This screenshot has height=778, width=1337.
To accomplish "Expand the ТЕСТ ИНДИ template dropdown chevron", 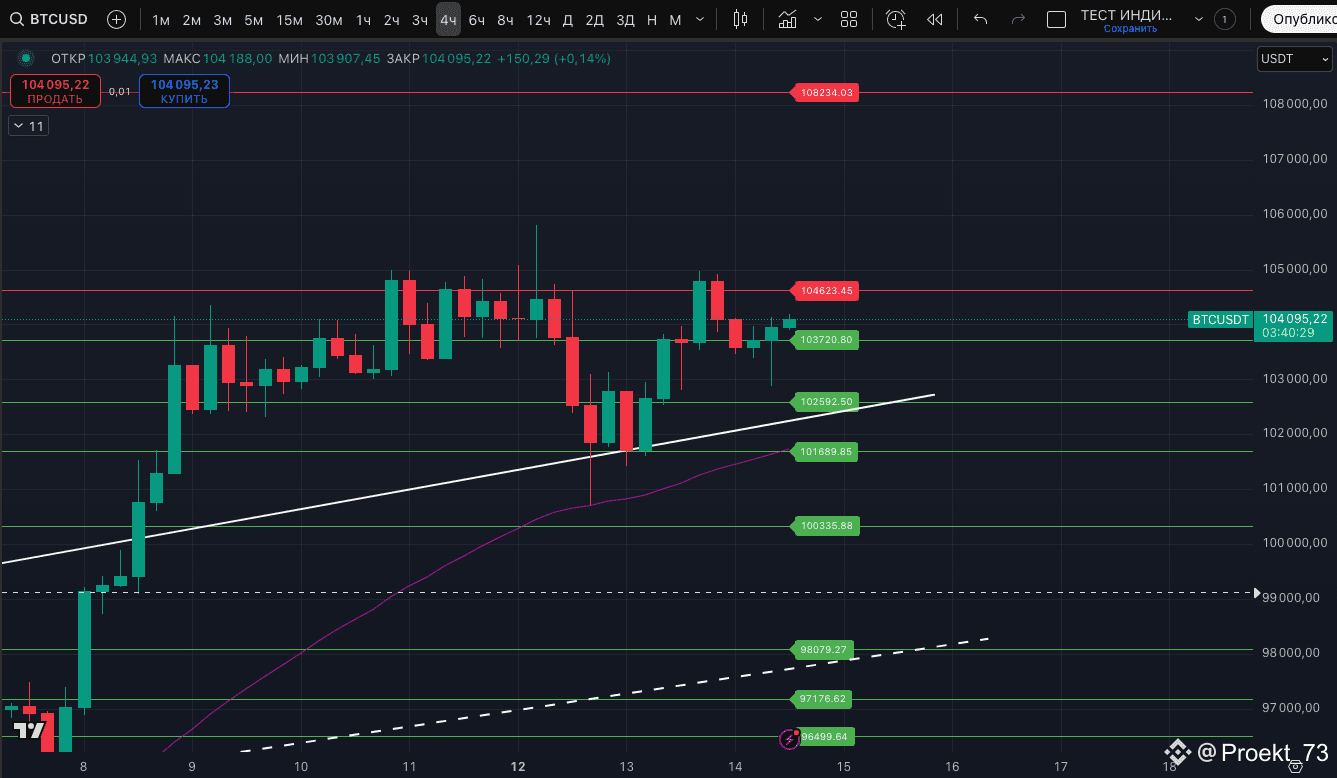I will coord(1198,18).
